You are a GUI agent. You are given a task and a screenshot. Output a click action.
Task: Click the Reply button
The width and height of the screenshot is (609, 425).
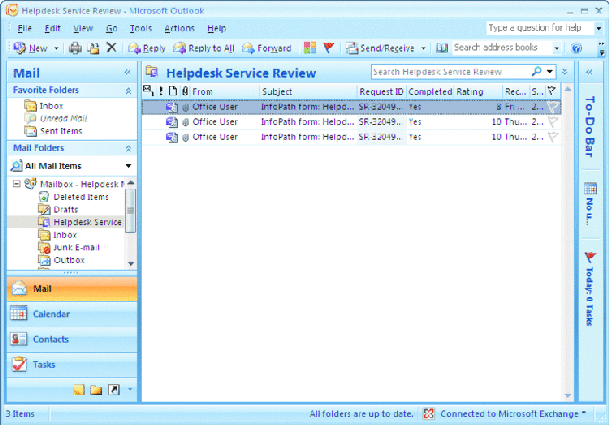coord(147,48)
